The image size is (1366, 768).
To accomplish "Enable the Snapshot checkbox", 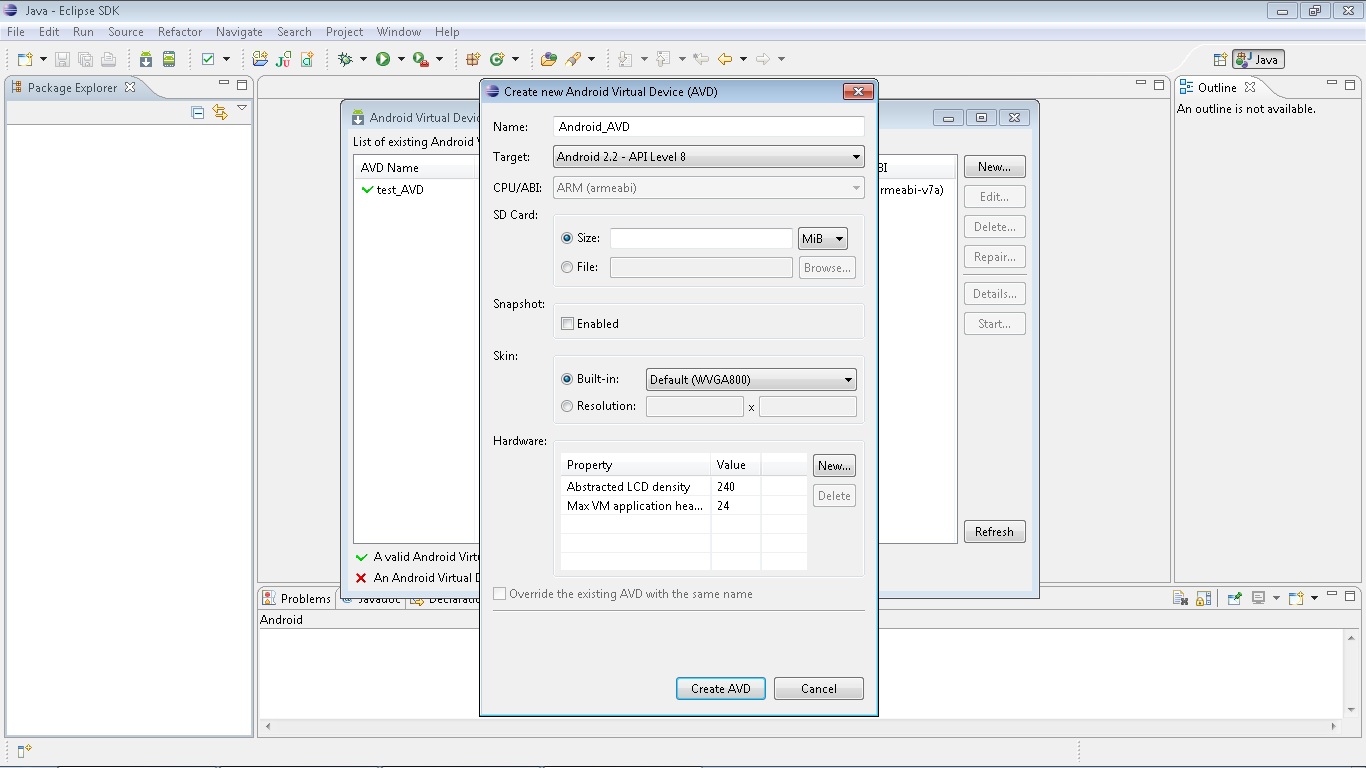I will pyautogui.click(x=568, y=323).
